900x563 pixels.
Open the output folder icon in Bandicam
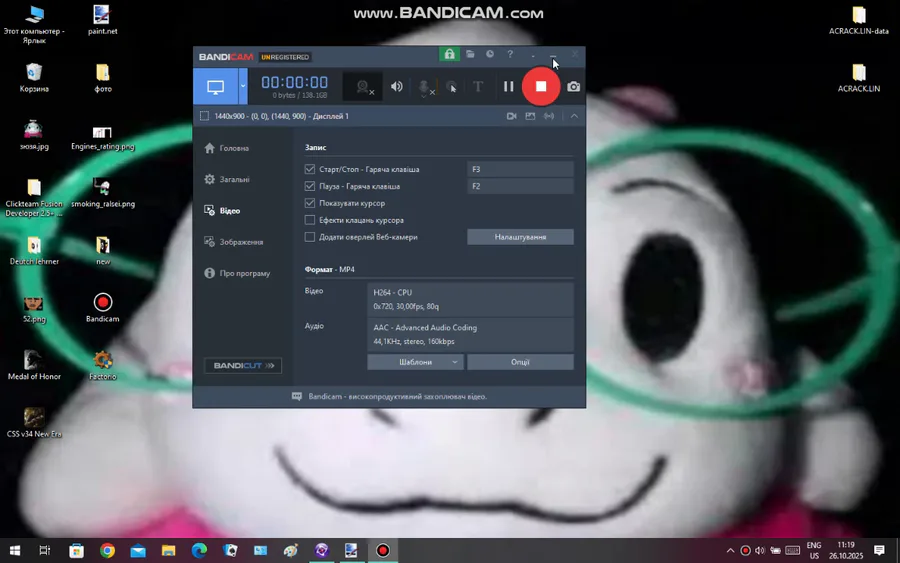[x=470, y=54]
